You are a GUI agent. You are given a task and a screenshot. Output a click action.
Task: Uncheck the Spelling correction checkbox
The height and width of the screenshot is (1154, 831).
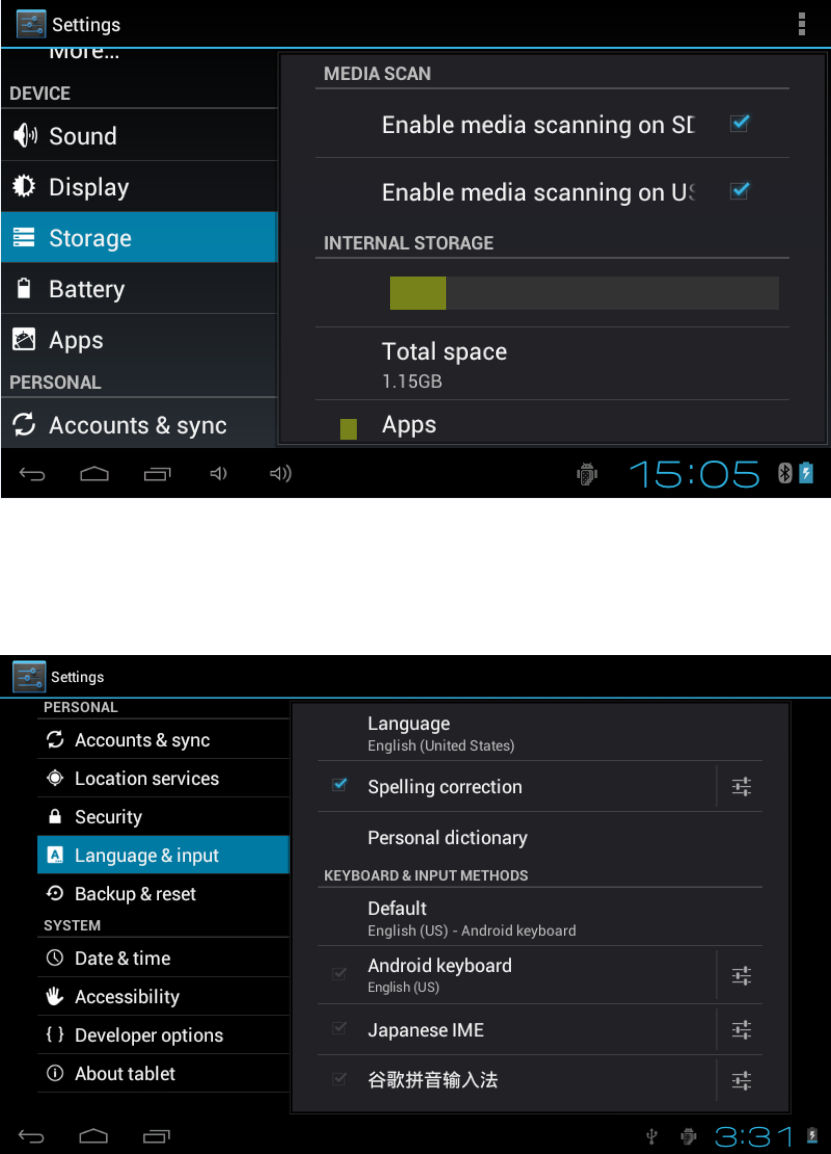[339, 785]
